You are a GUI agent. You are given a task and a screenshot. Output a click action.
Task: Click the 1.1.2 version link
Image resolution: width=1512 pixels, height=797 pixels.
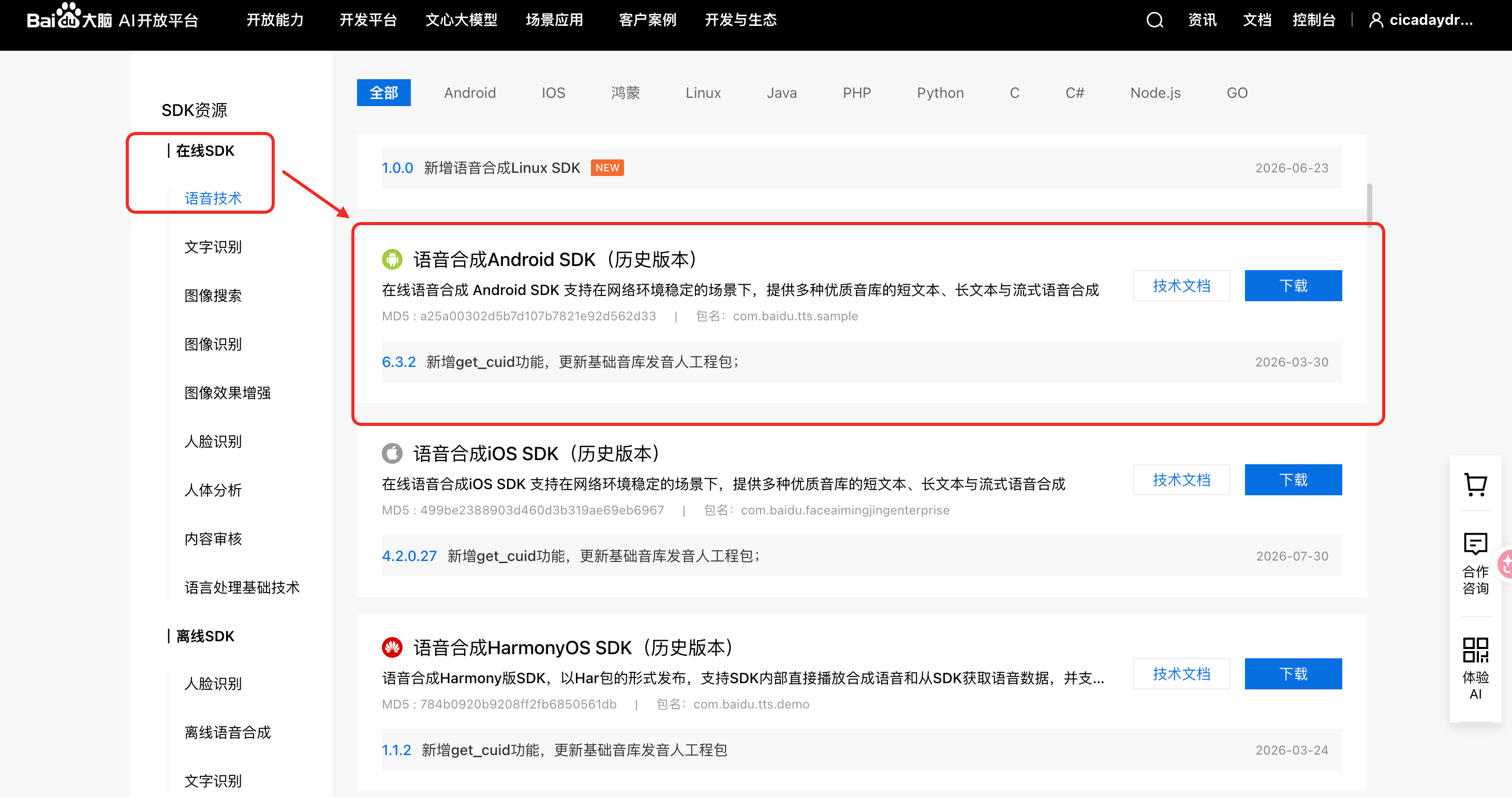coord(396,750)
